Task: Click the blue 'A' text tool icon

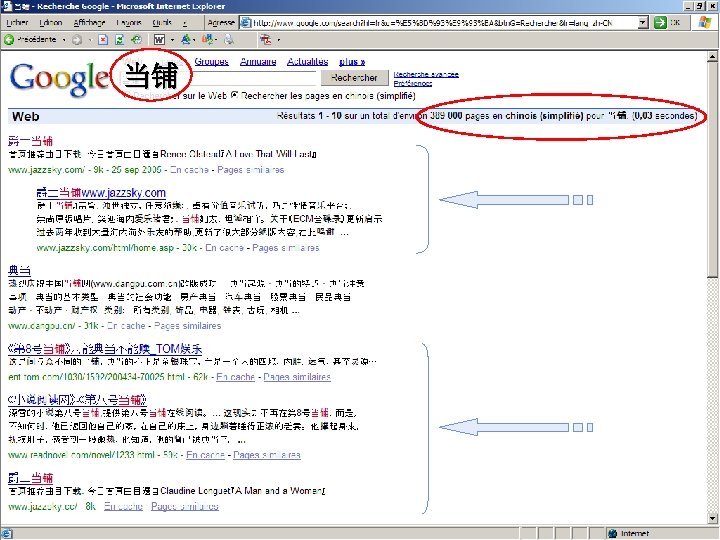Action: coord(186,40)
